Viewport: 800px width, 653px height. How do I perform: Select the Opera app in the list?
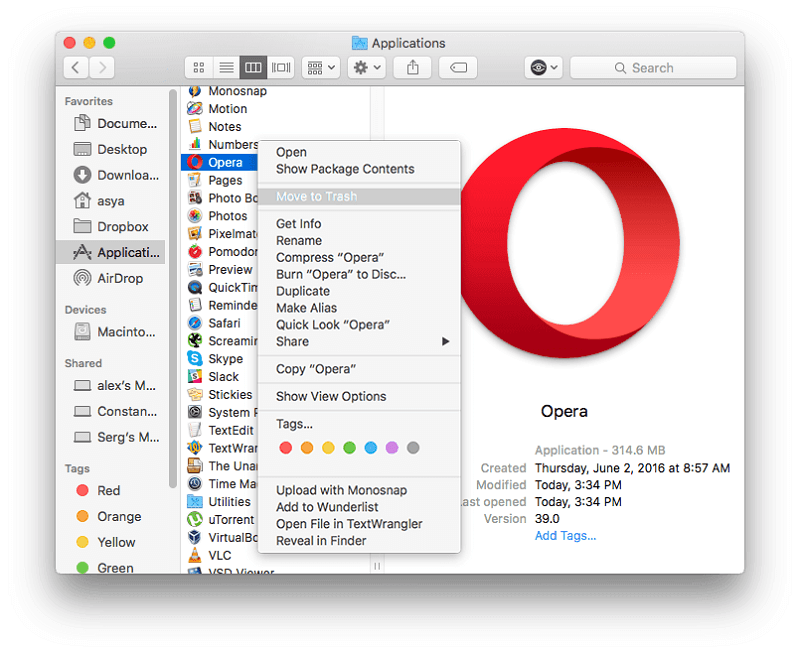pos(220,162)
